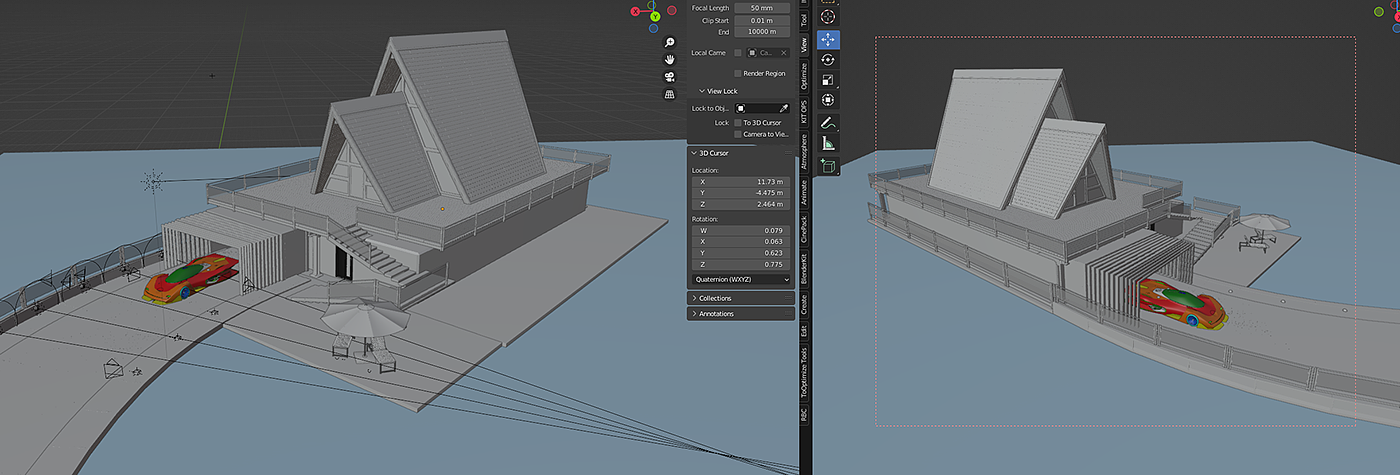
Task: Switch to the Animate sidebar tab
Action: pyautogui.click(x=803, y=191)
